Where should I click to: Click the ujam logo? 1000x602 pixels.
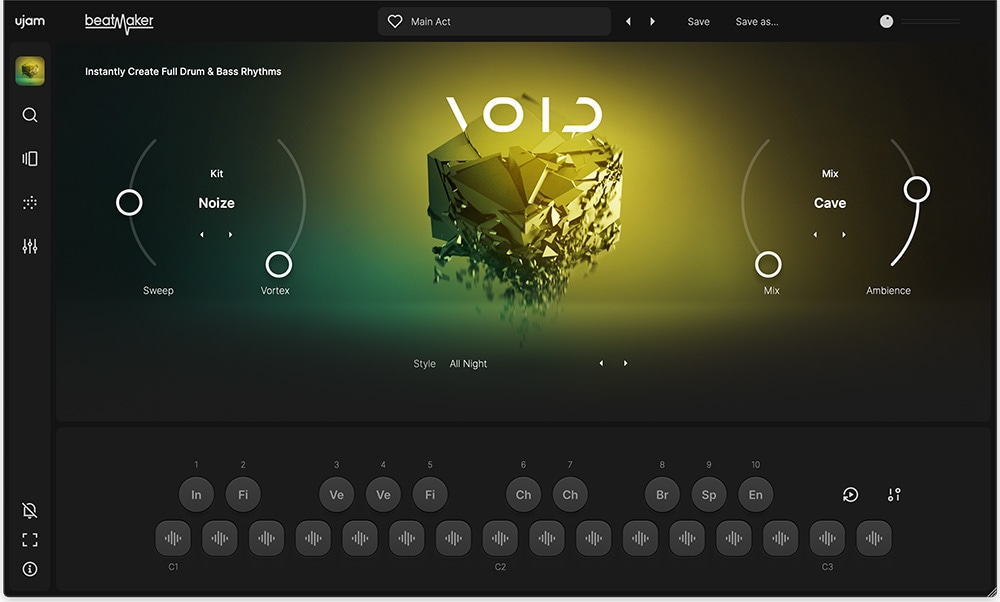pyautogui.click(x=30, y=21)
